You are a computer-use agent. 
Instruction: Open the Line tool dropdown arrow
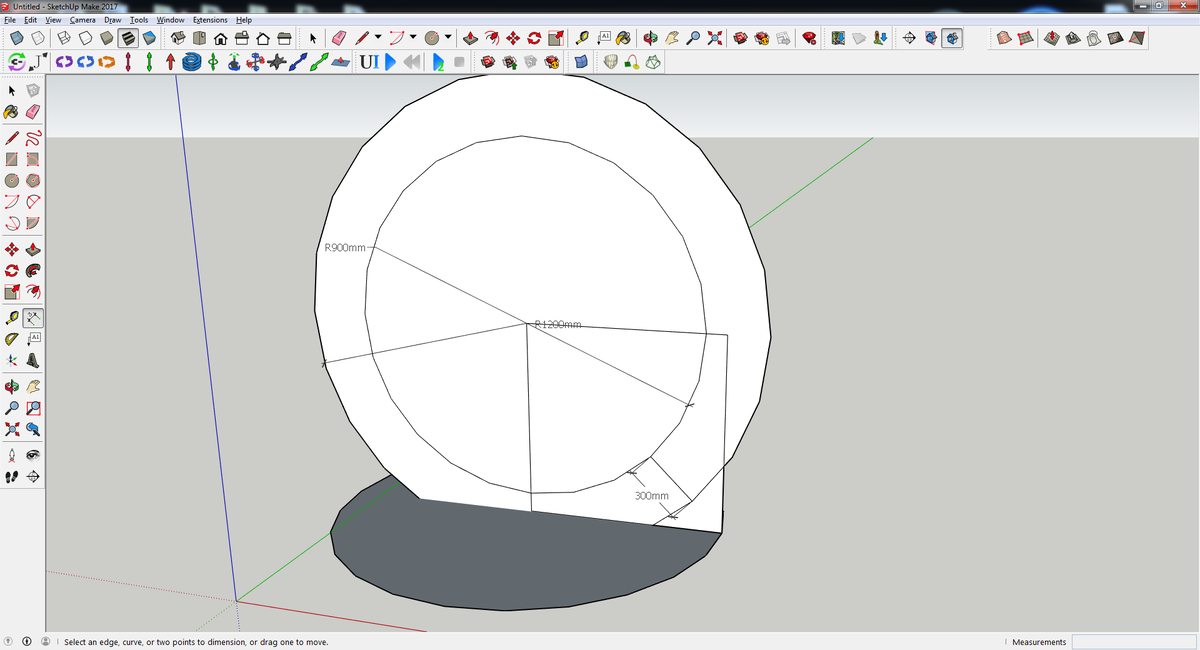coord(378,38)
